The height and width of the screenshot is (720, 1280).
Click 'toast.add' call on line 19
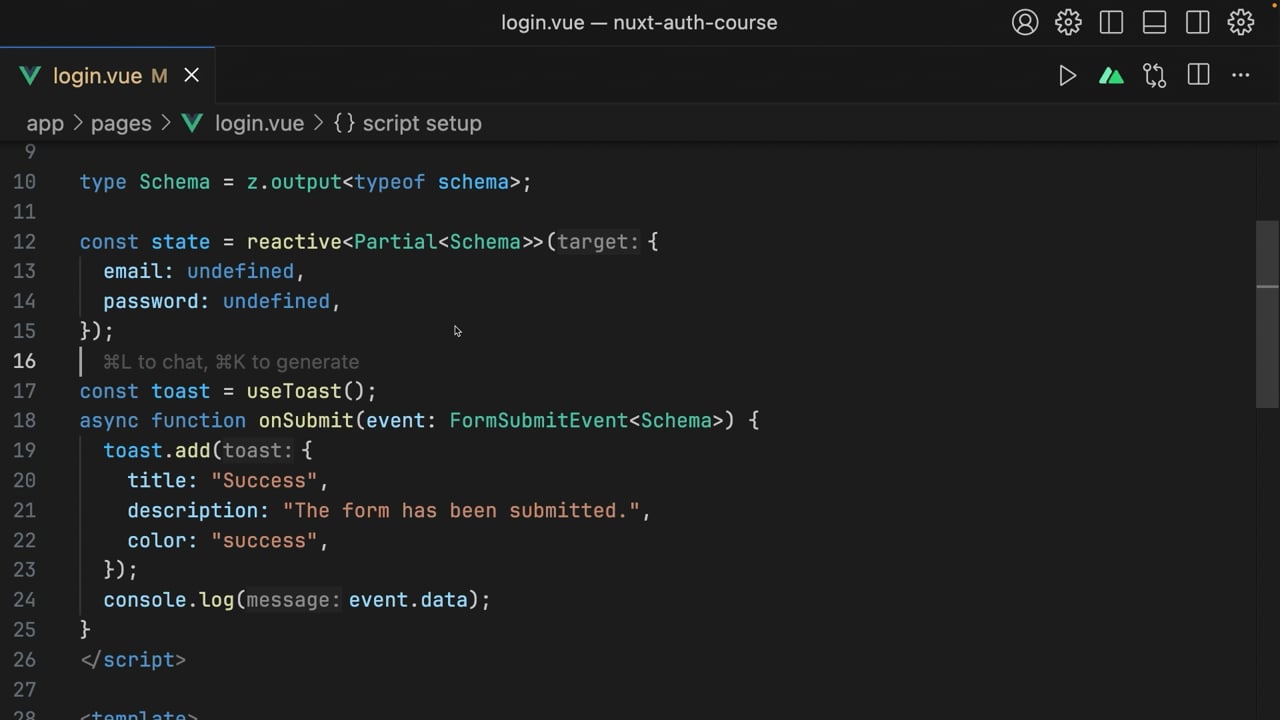point(157,451)
